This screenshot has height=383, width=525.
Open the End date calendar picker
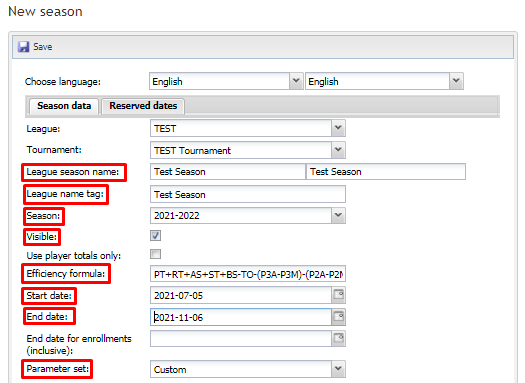pos(339,317)
